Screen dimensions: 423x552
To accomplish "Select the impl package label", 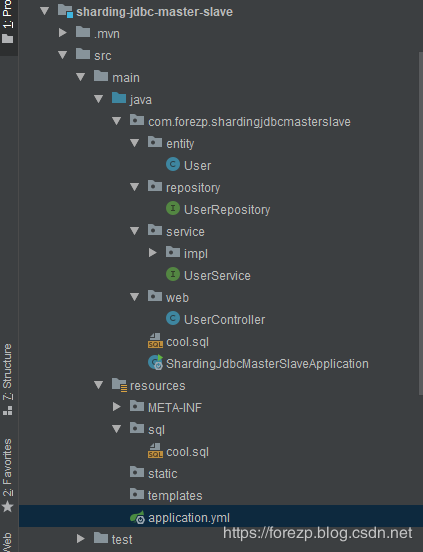I will tap(196, 254).
